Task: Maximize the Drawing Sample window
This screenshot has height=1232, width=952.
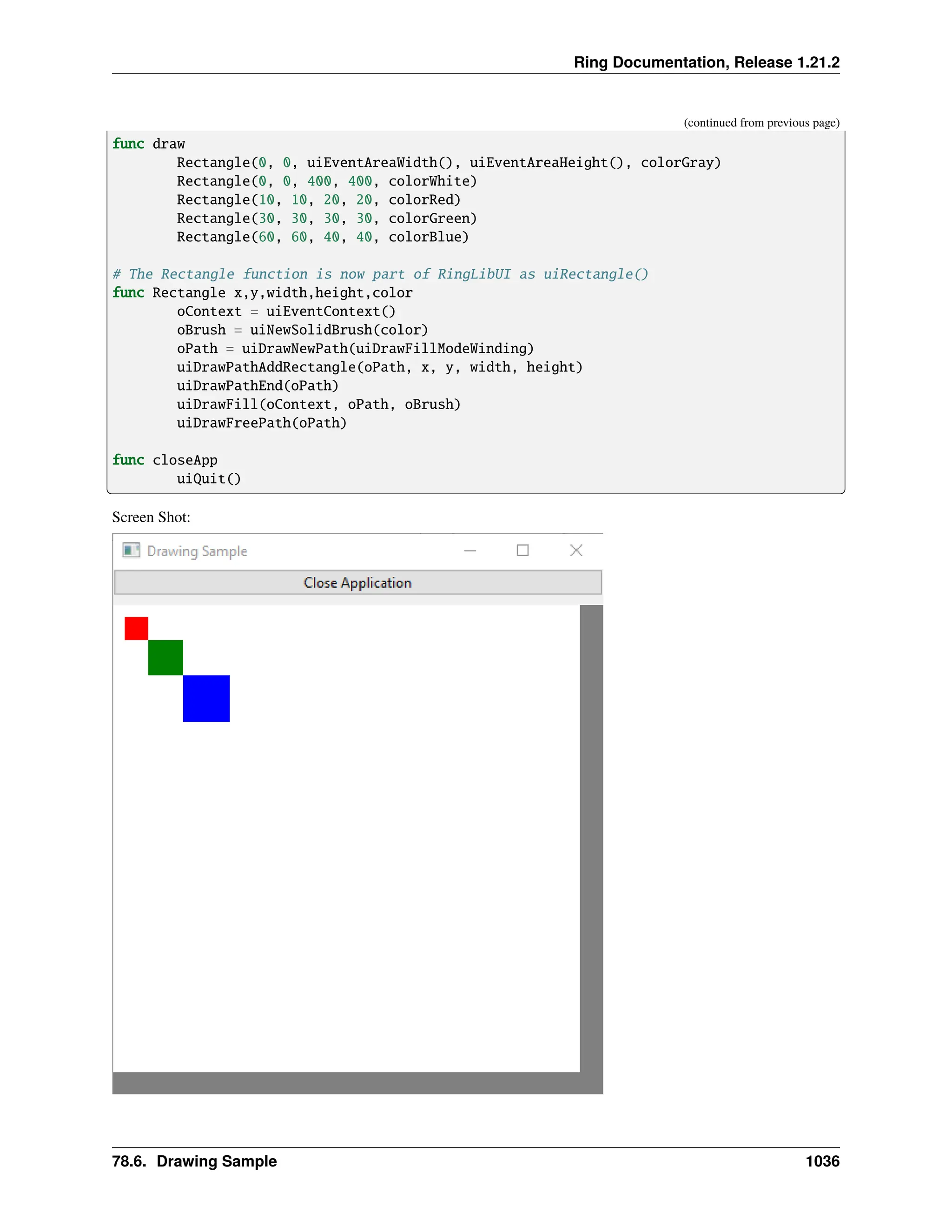Action: (522, 550)
